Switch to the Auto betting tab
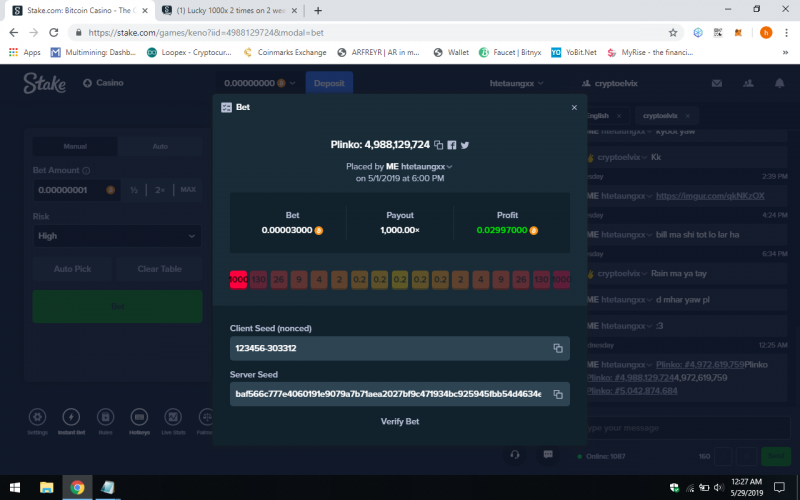Viewport: 800px width, 500px height. [160, 146]
